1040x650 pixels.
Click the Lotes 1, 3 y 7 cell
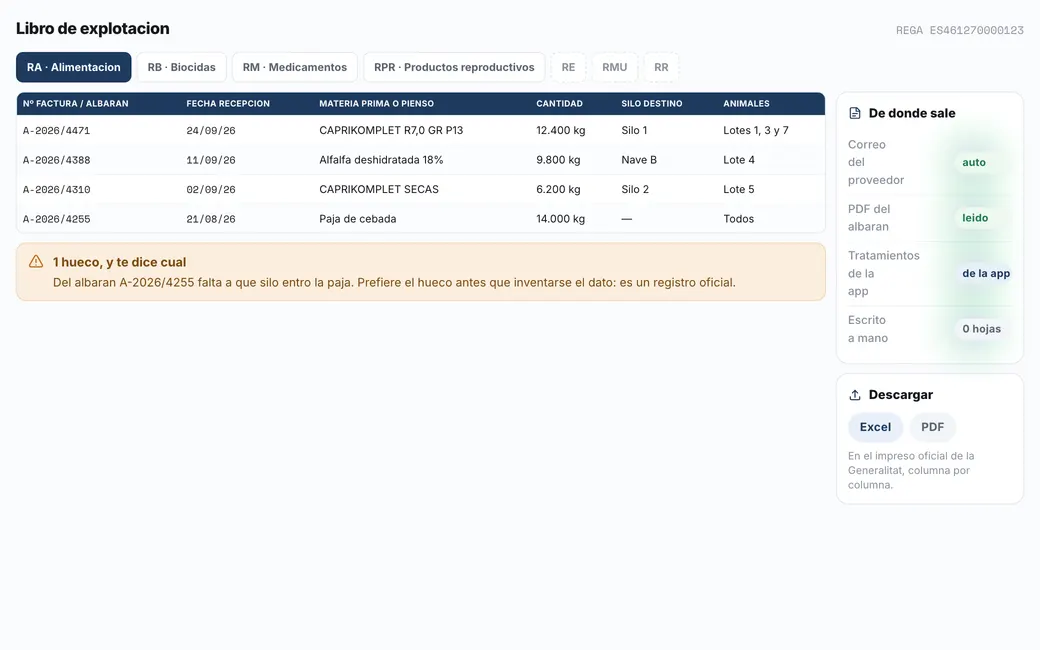coord(756,131)
